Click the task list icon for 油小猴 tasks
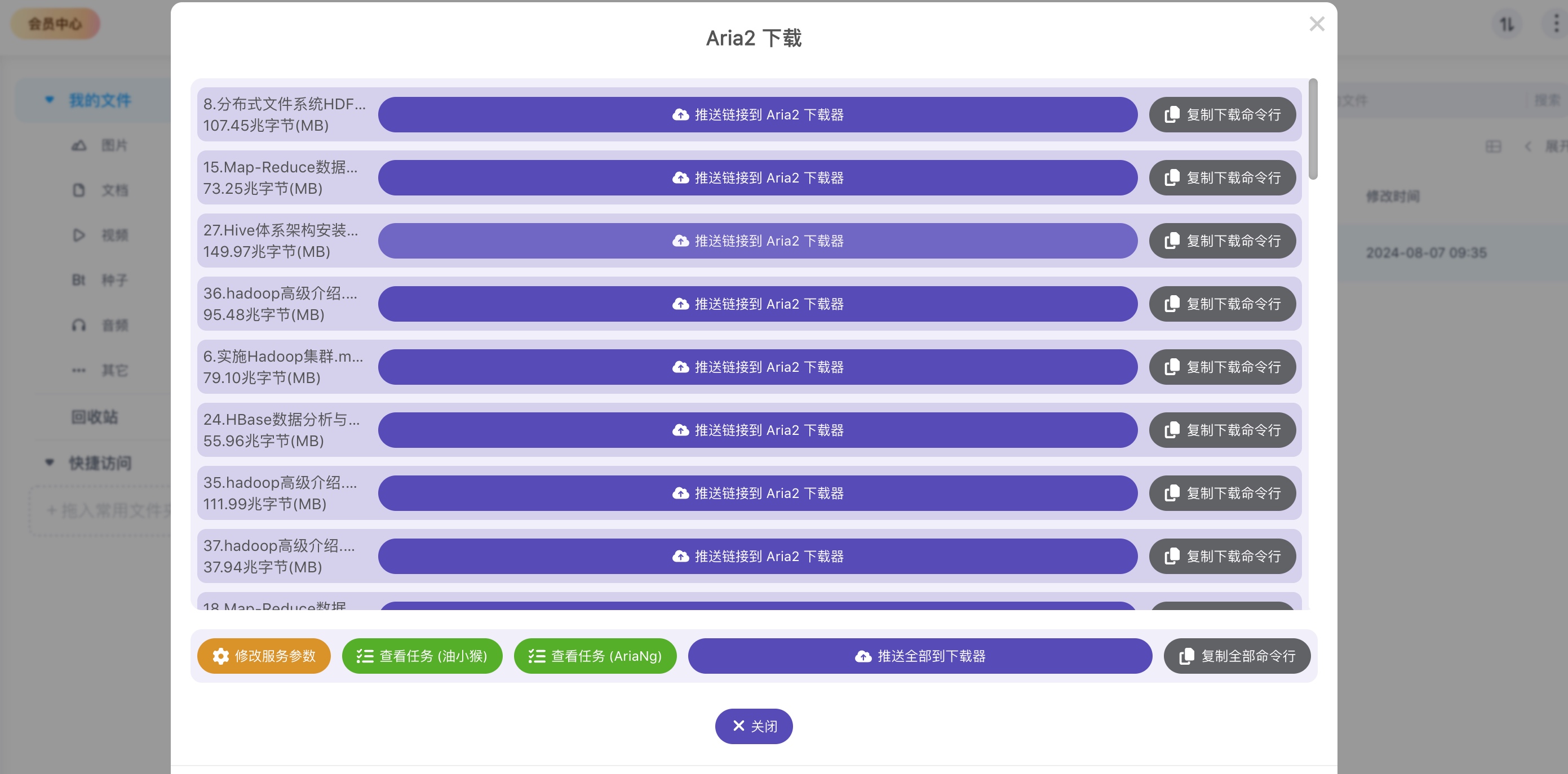Screen dimensions: 1568x774 pyautogui.click(x=365, y=656)
